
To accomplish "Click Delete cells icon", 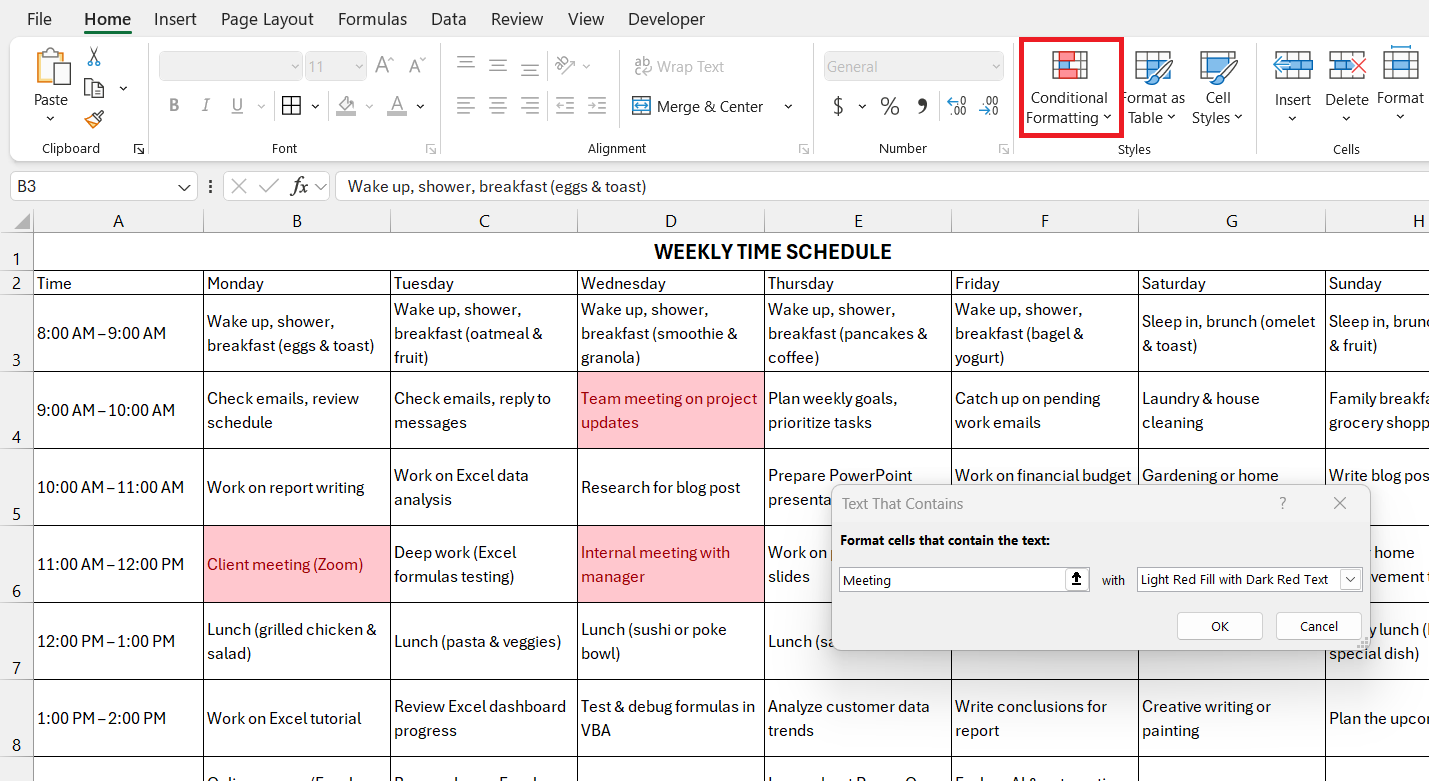I will point(1346,66).
